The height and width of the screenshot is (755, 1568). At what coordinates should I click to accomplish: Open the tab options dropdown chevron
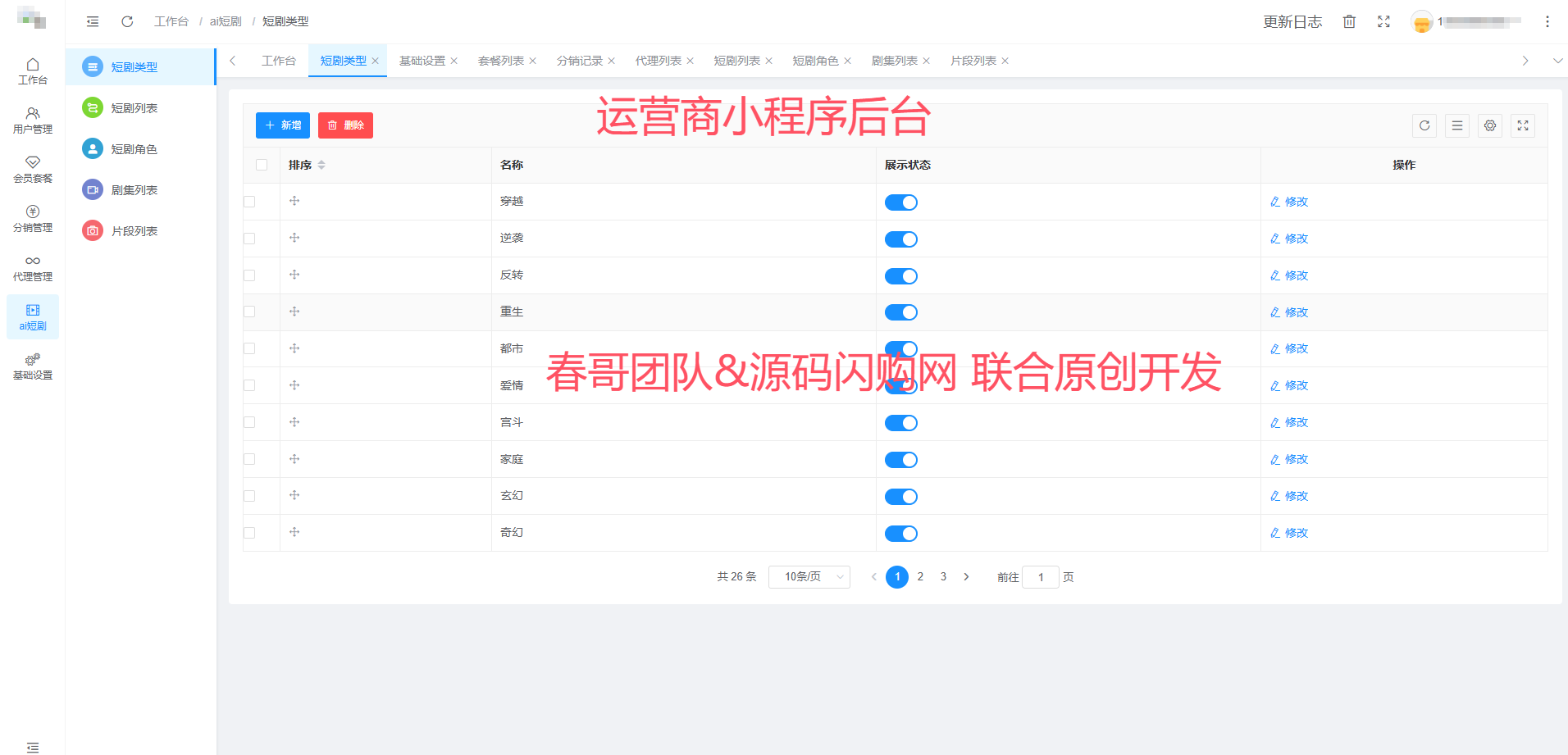tap(1557, 61)
